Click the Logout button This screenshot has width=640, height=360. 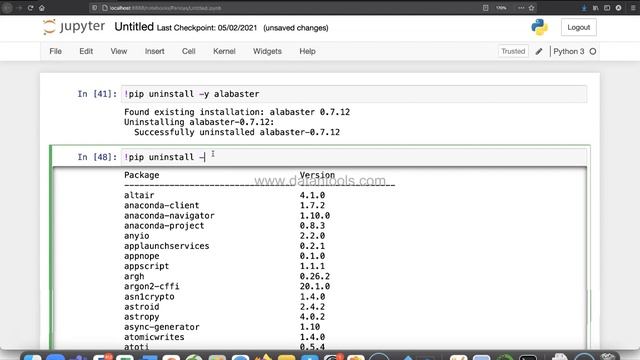[578, 27]
